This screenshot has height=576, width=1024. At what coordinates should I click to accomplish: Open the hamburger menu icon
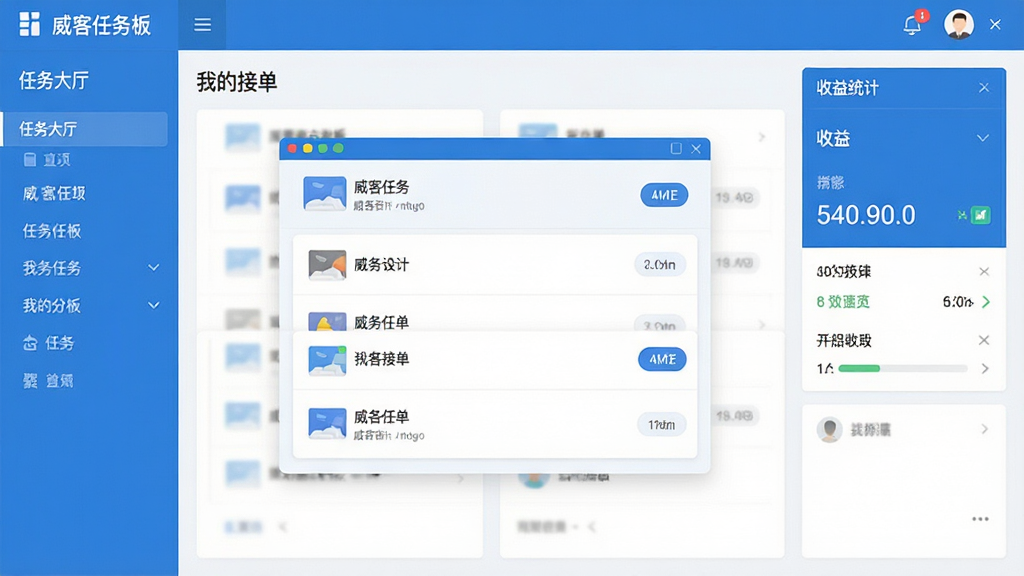[x=202, y=25]
